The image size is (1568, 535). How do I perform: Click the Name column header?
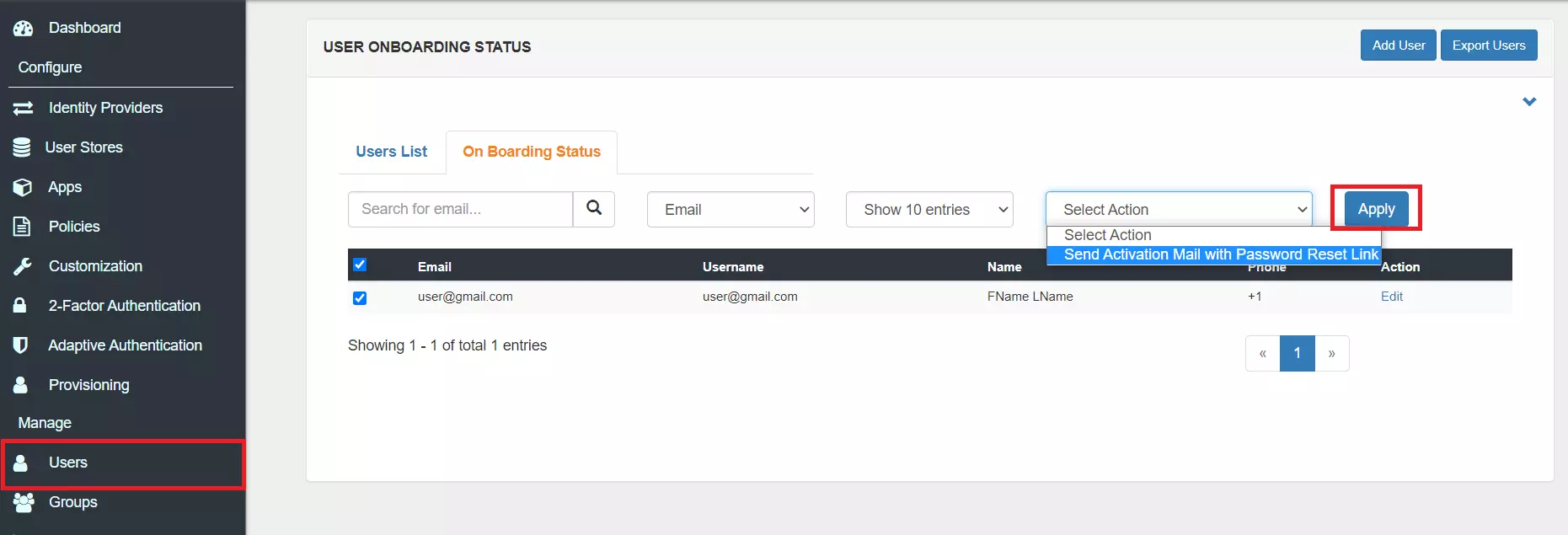tap(1004, 267)
